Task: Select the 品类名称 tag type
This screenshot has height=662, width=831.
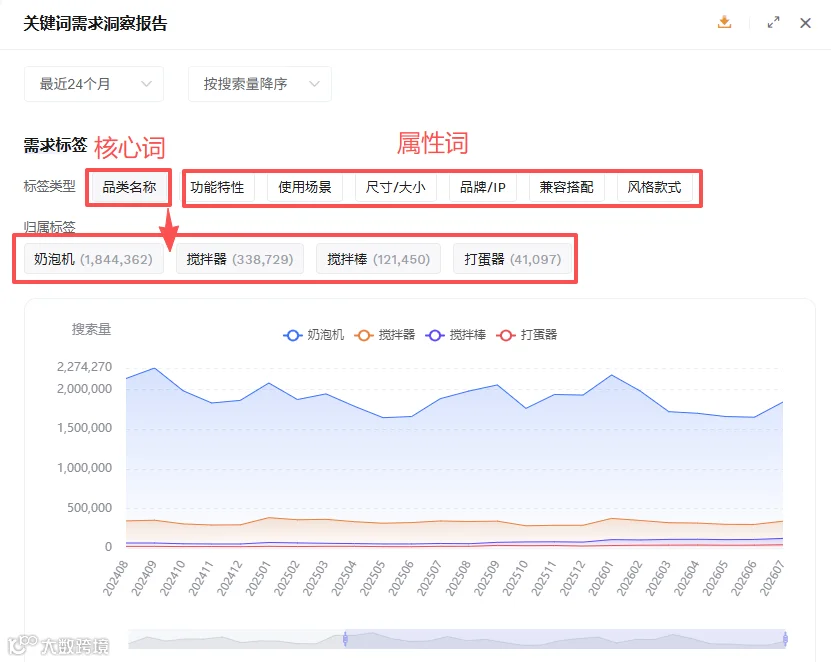Action: (129, 187)
